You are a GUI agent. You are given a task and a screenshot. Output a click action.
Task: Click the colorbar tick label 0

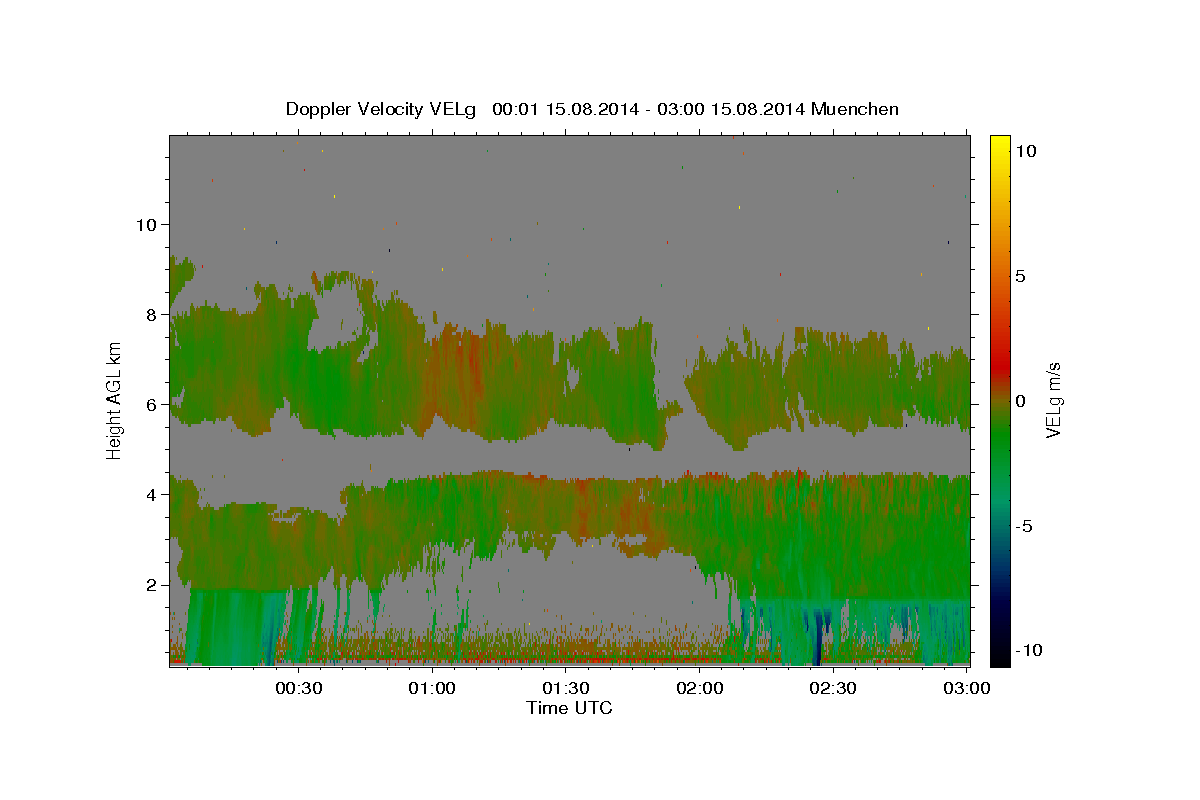1022,401
